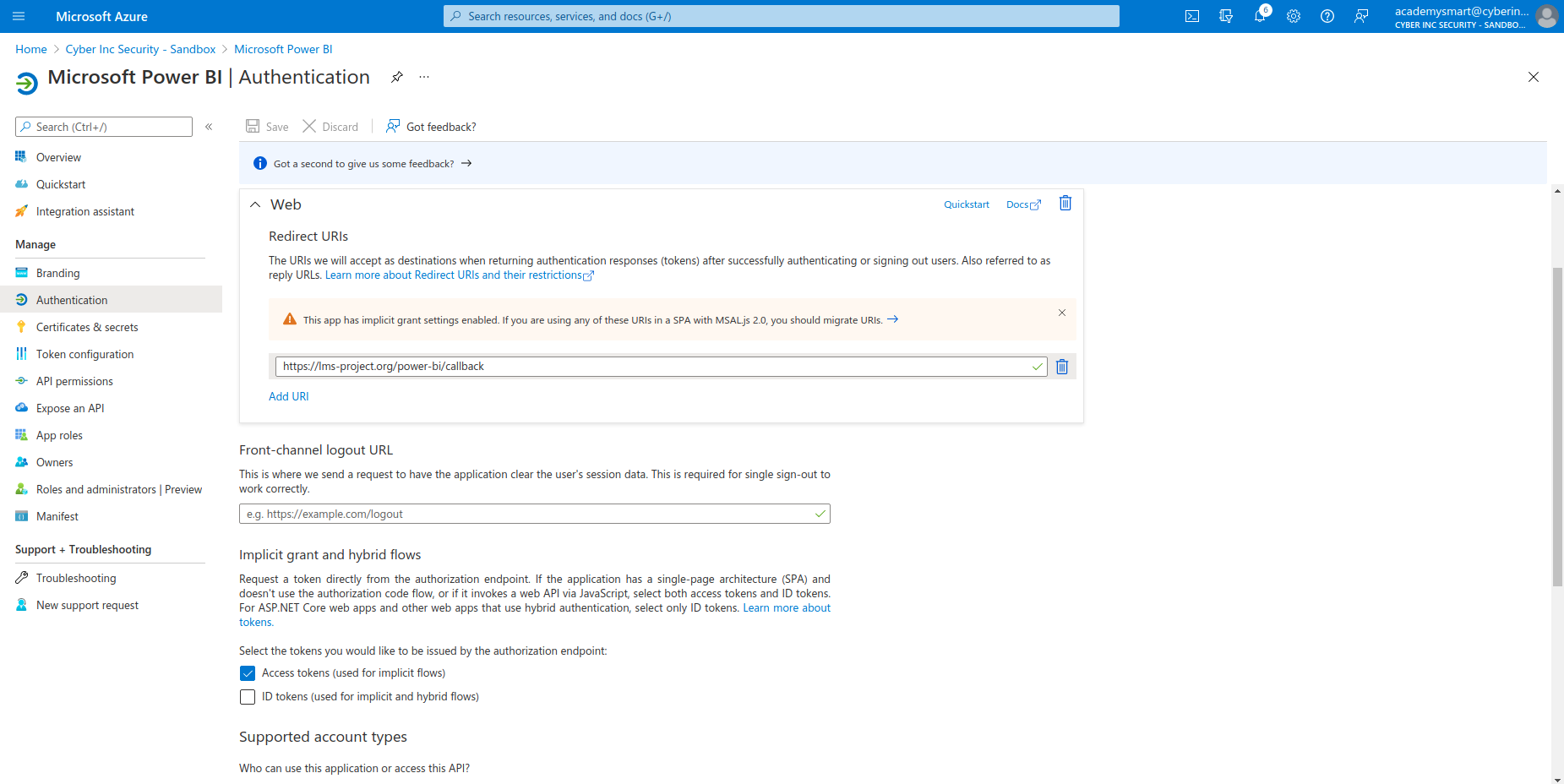Close the Authentication blade
1564x784 pixels.
point(1534,77)
